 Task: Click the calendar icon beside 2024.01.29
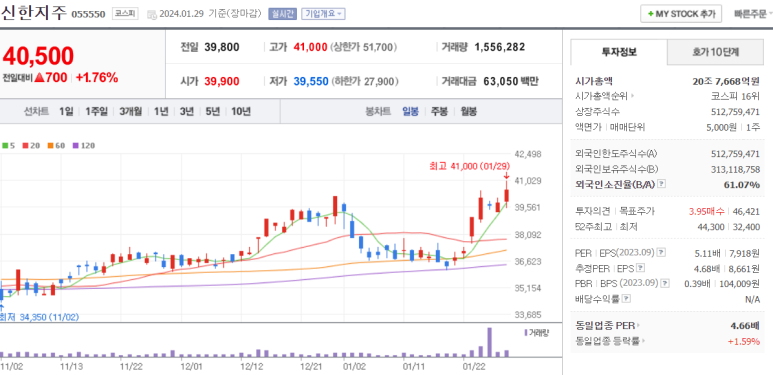pyautogui.click(x=152, y=14)
